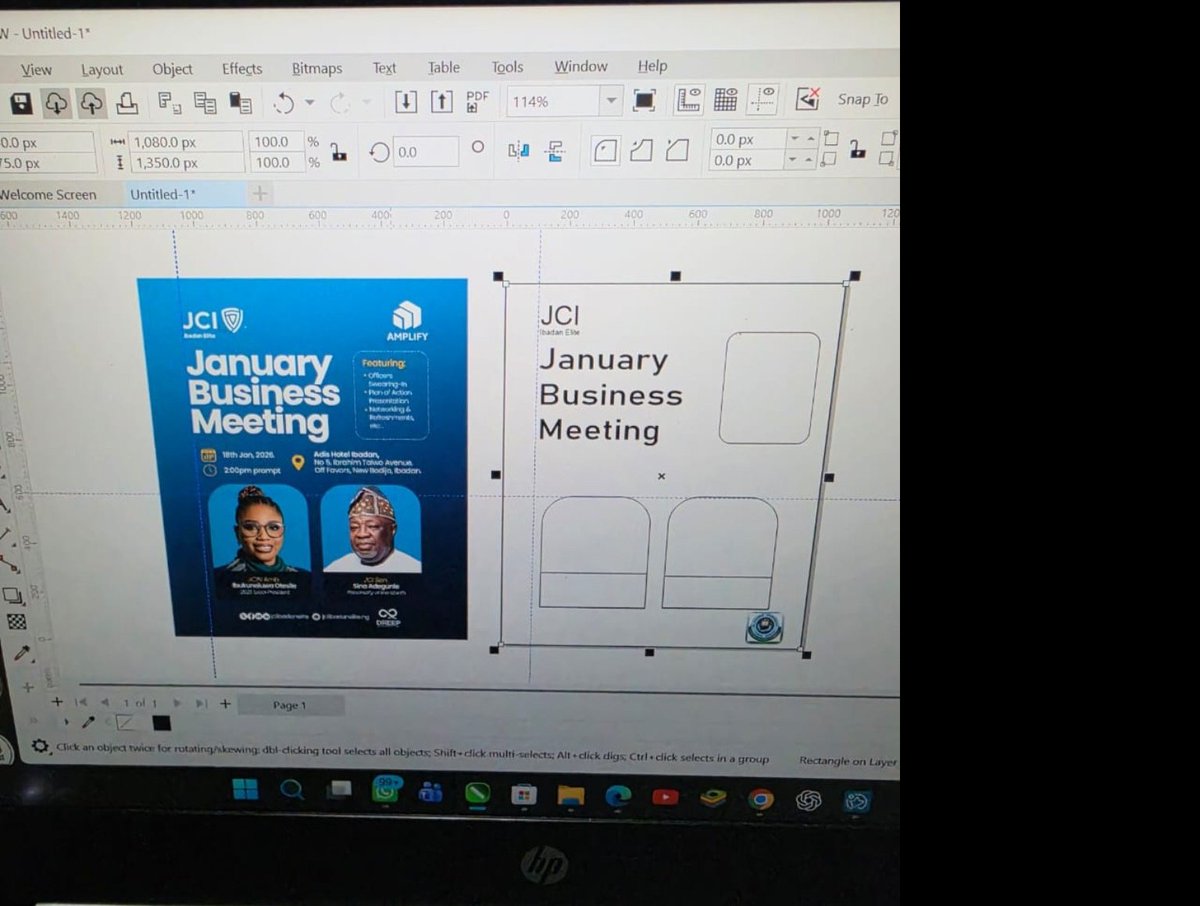Open the Tools menu

[x=507, y=67]
